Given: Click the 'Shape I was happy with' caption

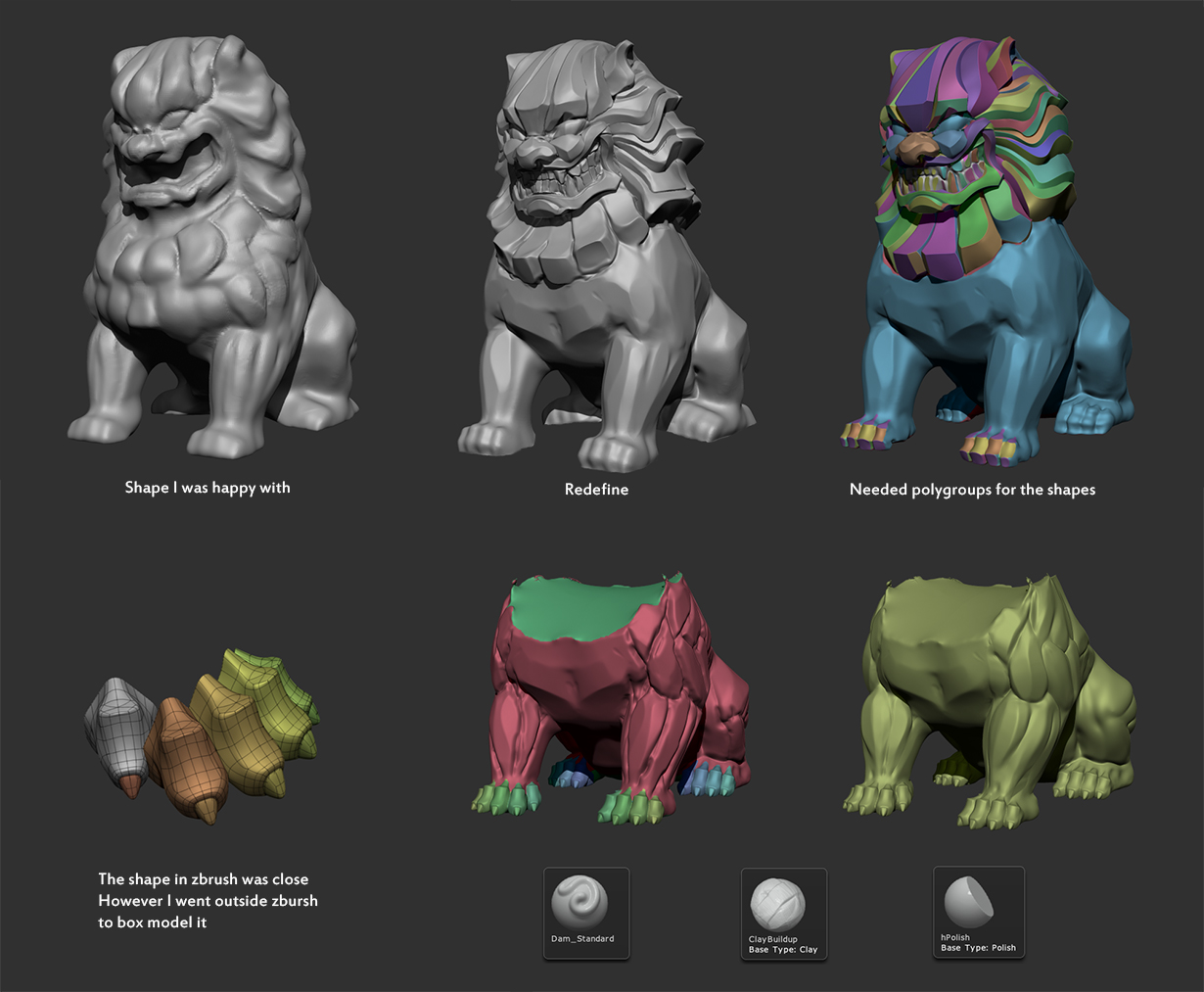Looking at the screenshot, I should click(208, 488).
